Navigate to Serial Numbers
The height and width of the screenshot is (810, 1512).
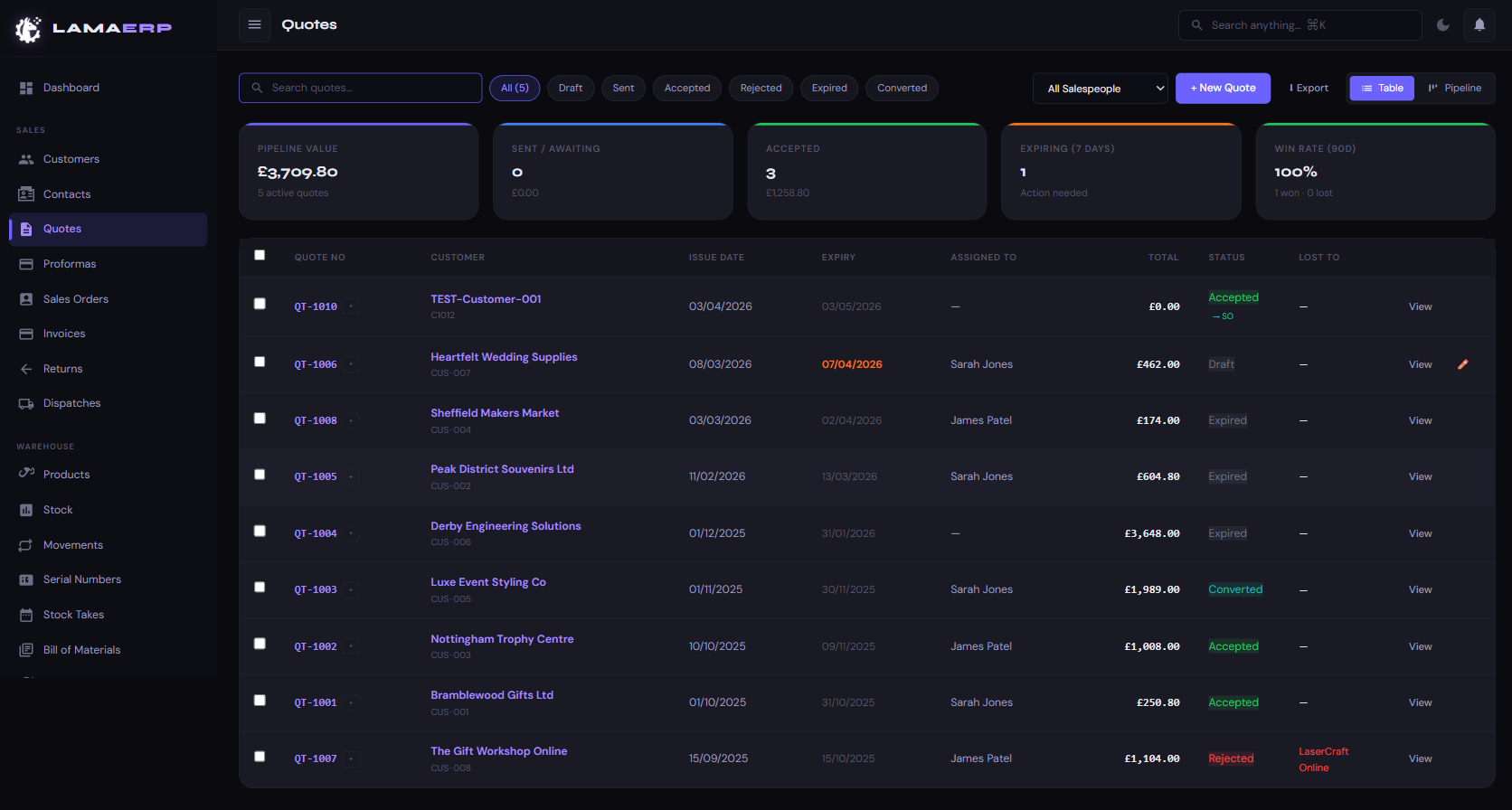[81, 579]
